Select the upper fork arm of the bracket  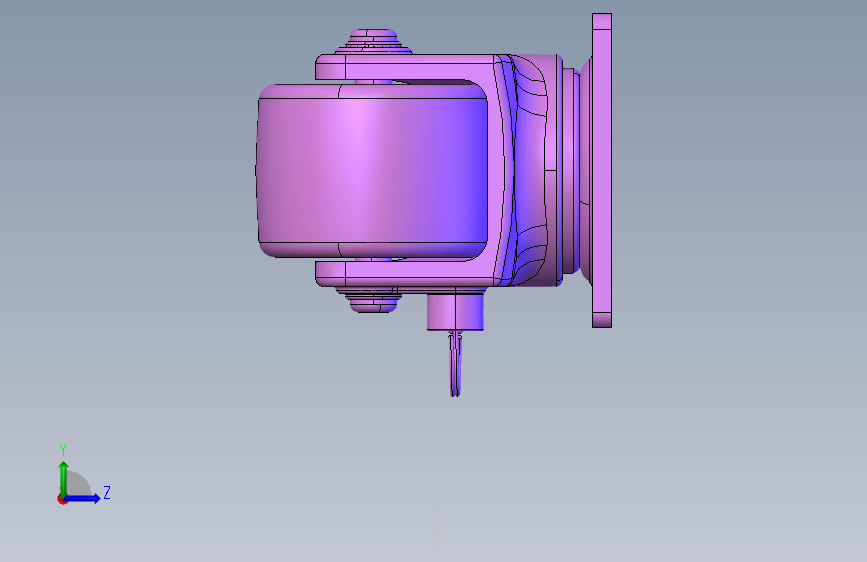(406, 67)
